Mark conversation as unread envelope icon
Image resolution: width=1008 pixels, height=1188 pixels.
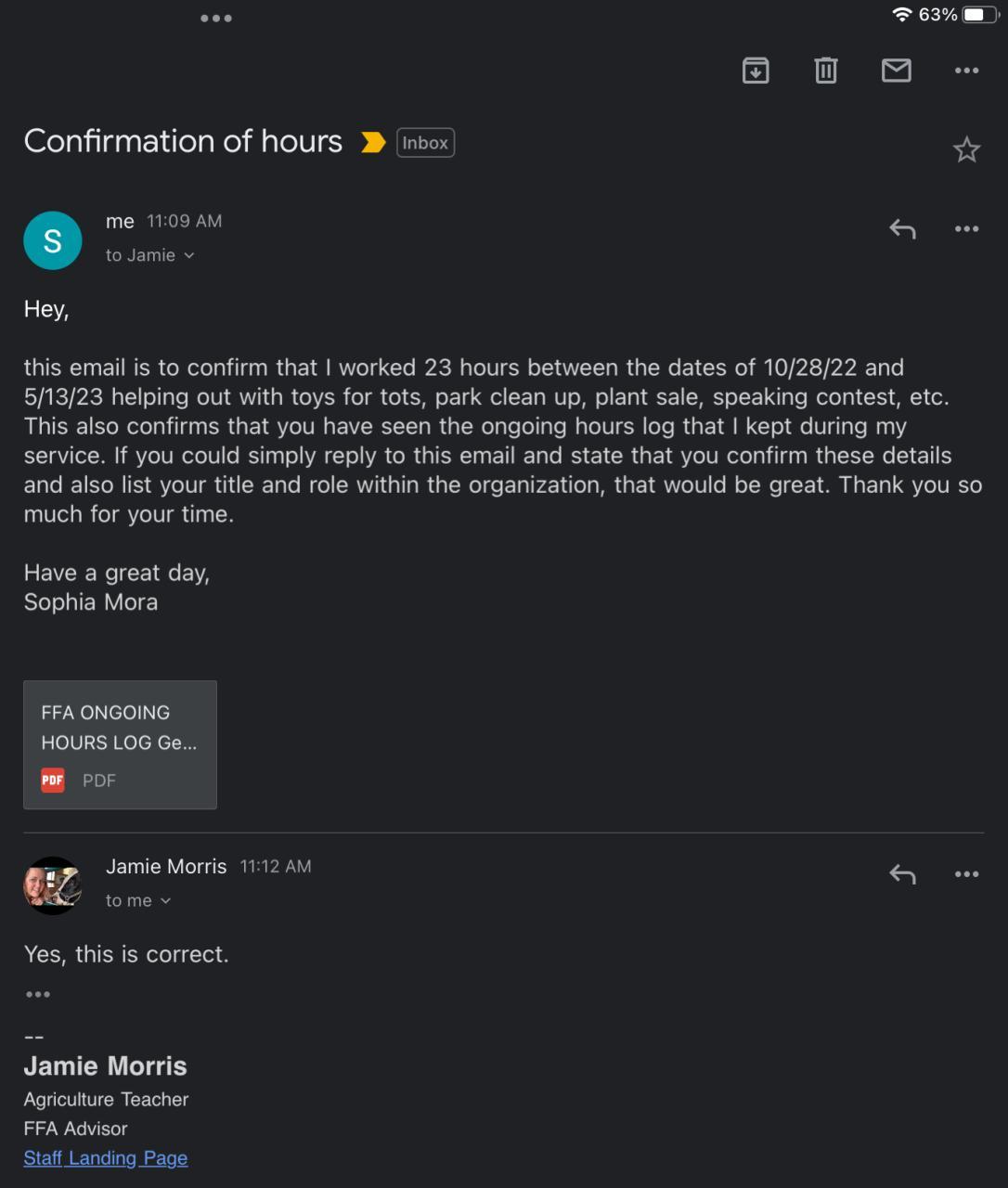896,71
